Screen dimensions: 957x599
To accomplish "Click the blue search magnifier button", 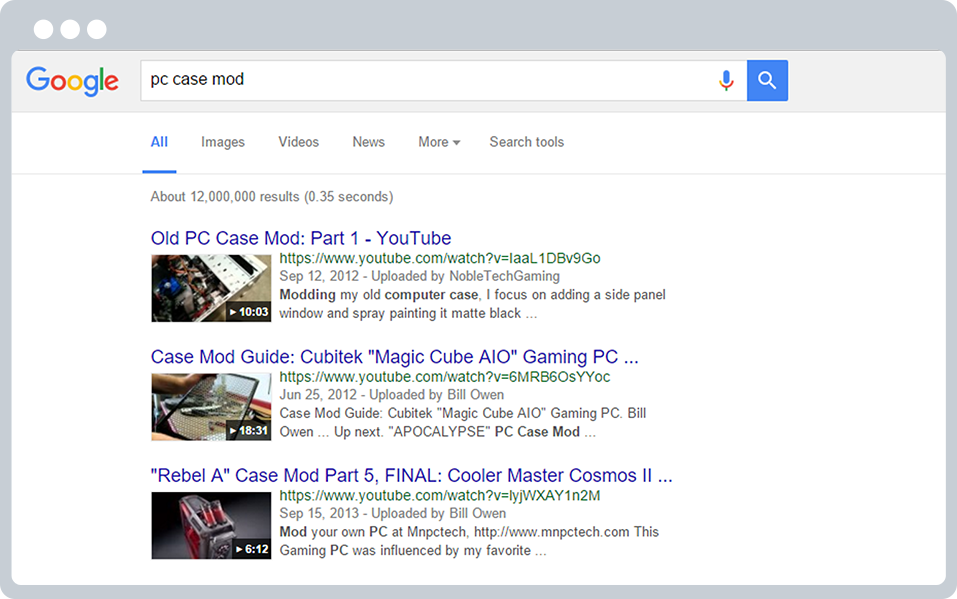I will (767, 81).
